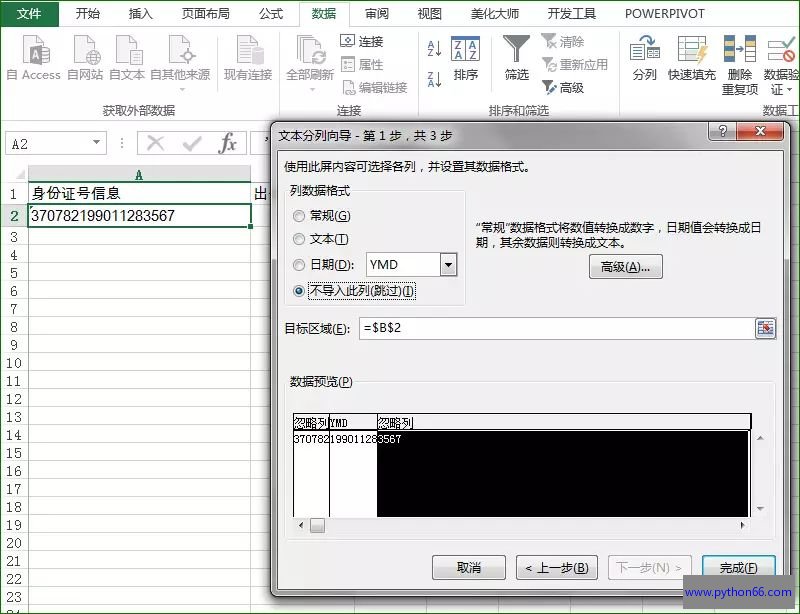This screenshot has height=614, width=800.
Task: Click the Flash Fill (快速填充) icon
Action: (692, 52)
